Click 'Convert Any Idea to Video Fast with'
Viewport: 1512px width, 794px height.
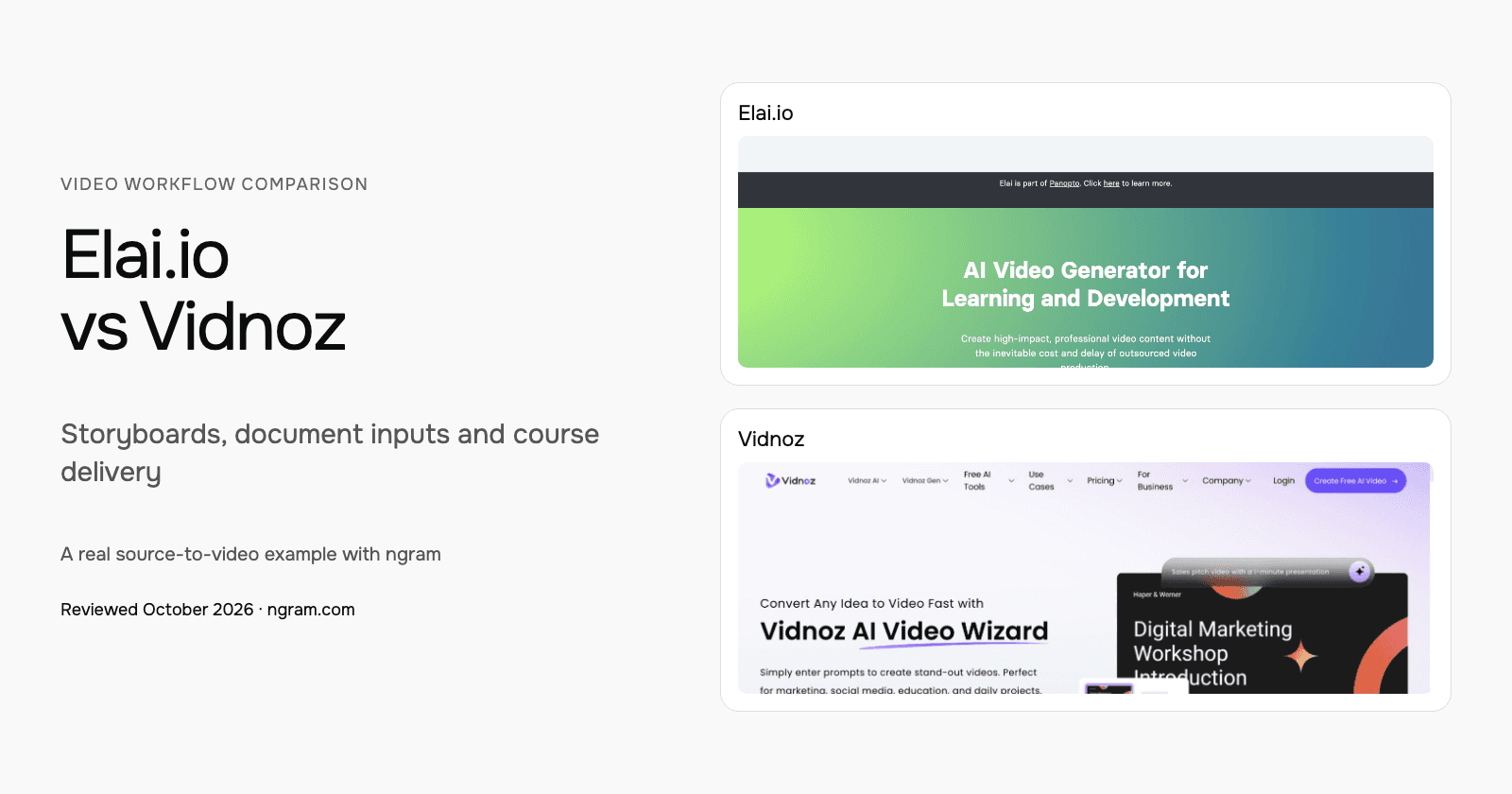click(x=871, y=603)
